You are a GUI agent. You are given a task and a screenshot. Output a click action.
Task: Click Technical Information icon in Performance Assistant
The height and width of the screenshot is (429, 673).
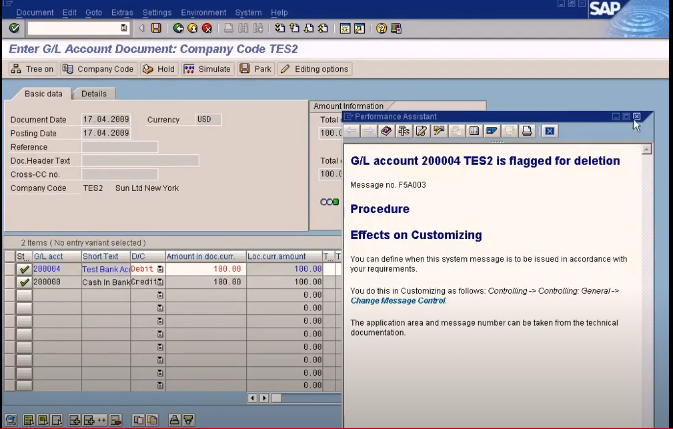click(x=404, y=131)
